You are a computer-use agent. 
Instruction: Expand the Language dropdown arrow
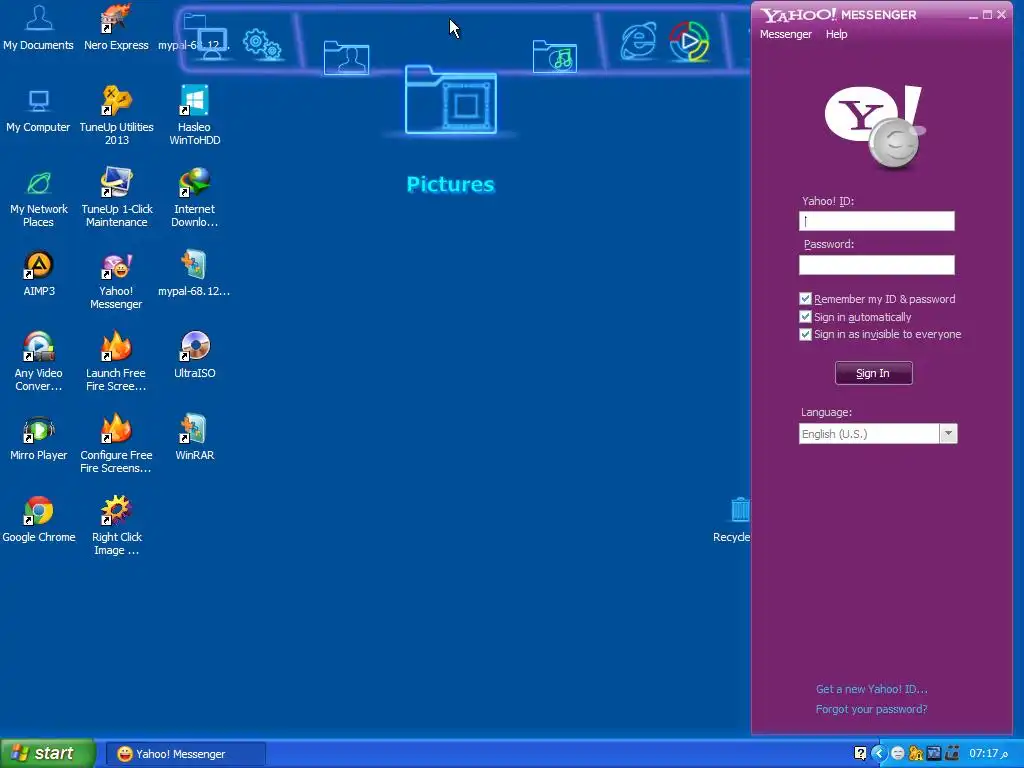[948, 434]
